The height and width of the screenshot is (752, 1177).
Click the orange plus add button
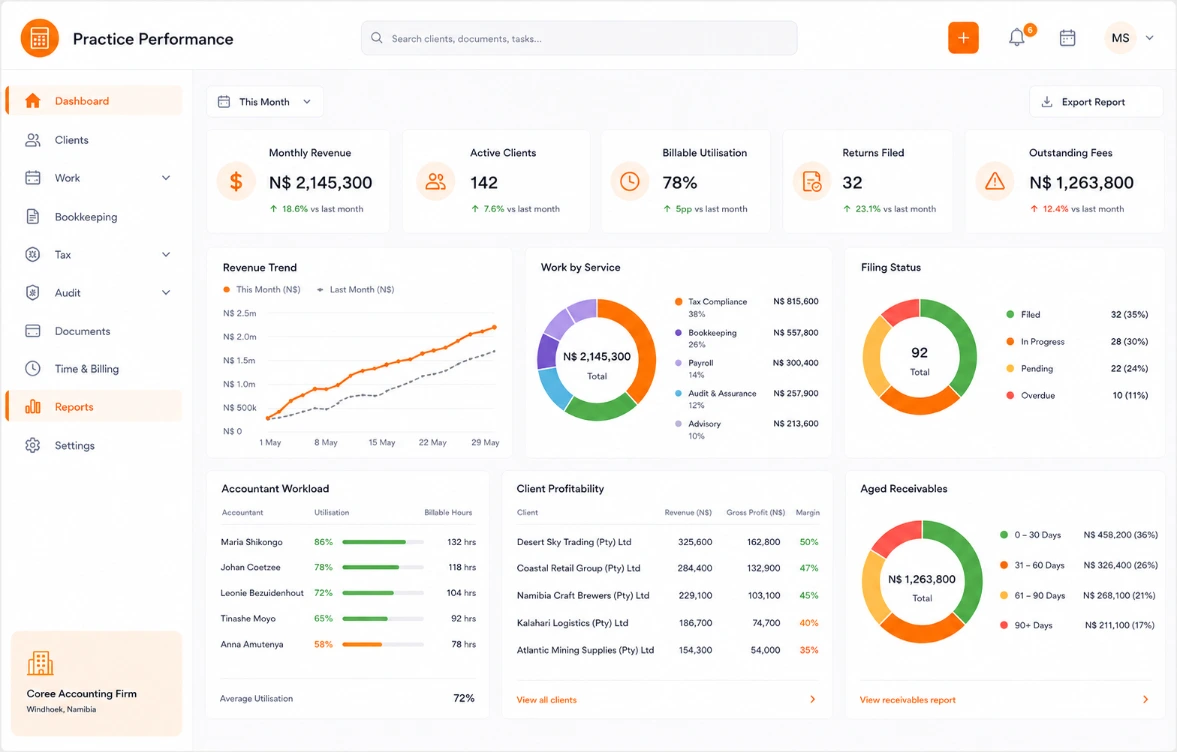(963, 38)
